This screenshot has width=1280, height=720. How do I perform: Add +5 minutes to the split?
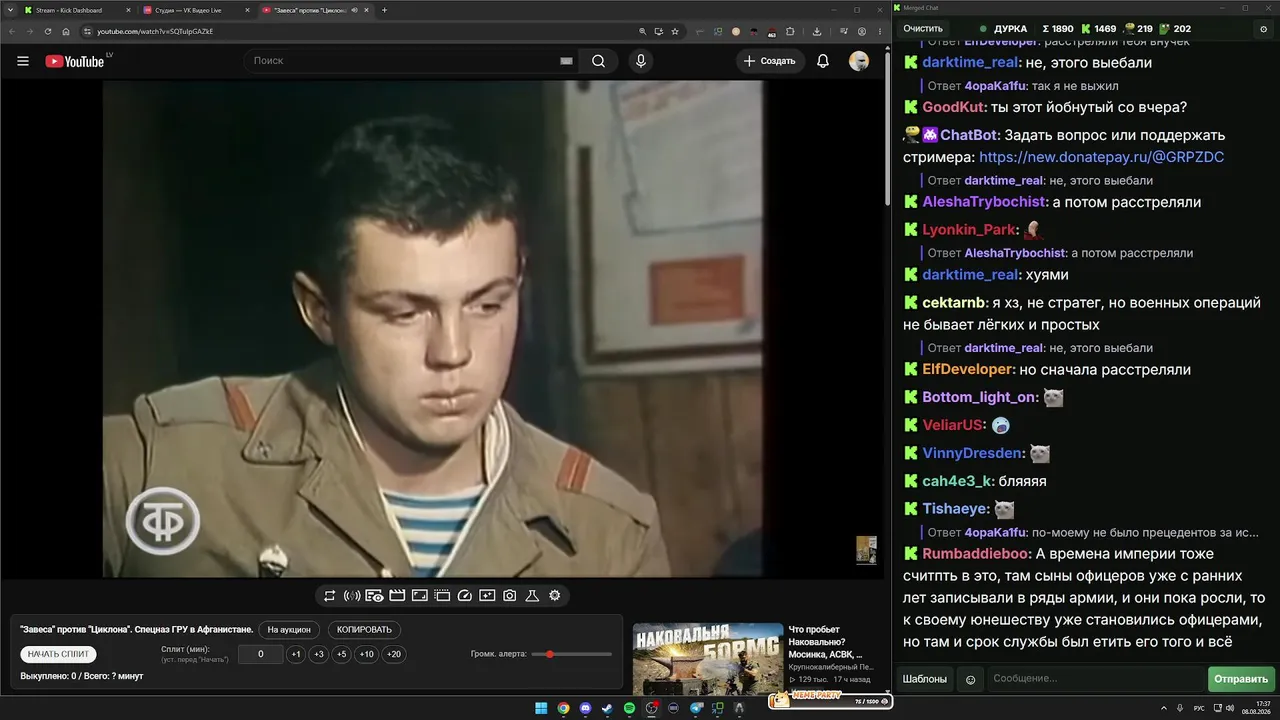342,654
